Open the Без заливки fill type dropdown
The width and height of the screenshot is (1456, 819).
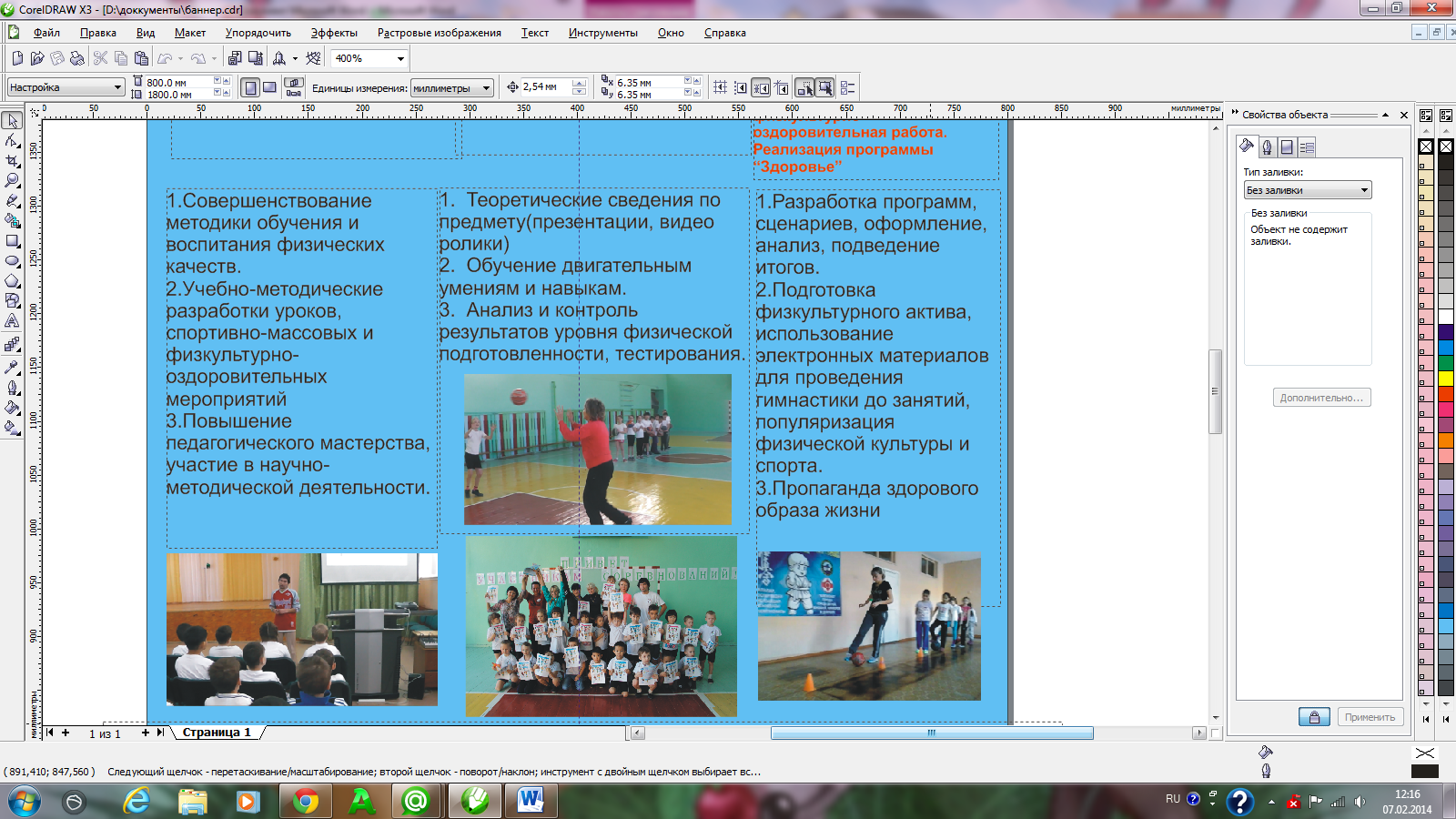(x=1307, y=190)
